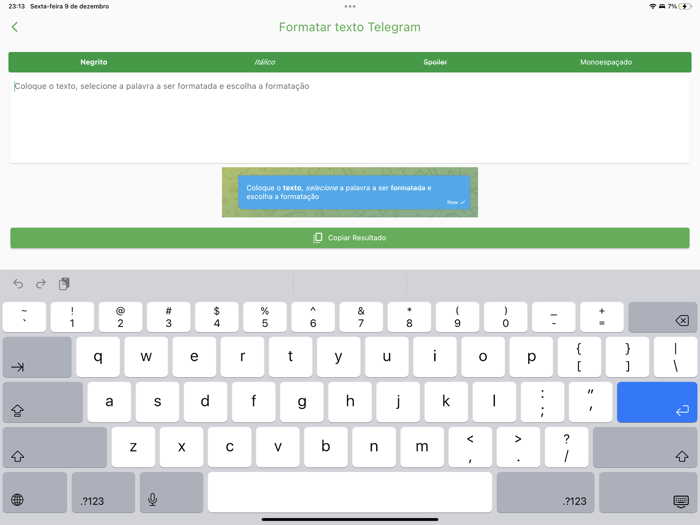Apply Itálico formatting
The width and height of the screenshot is (700, 525).
coord(265,62)
